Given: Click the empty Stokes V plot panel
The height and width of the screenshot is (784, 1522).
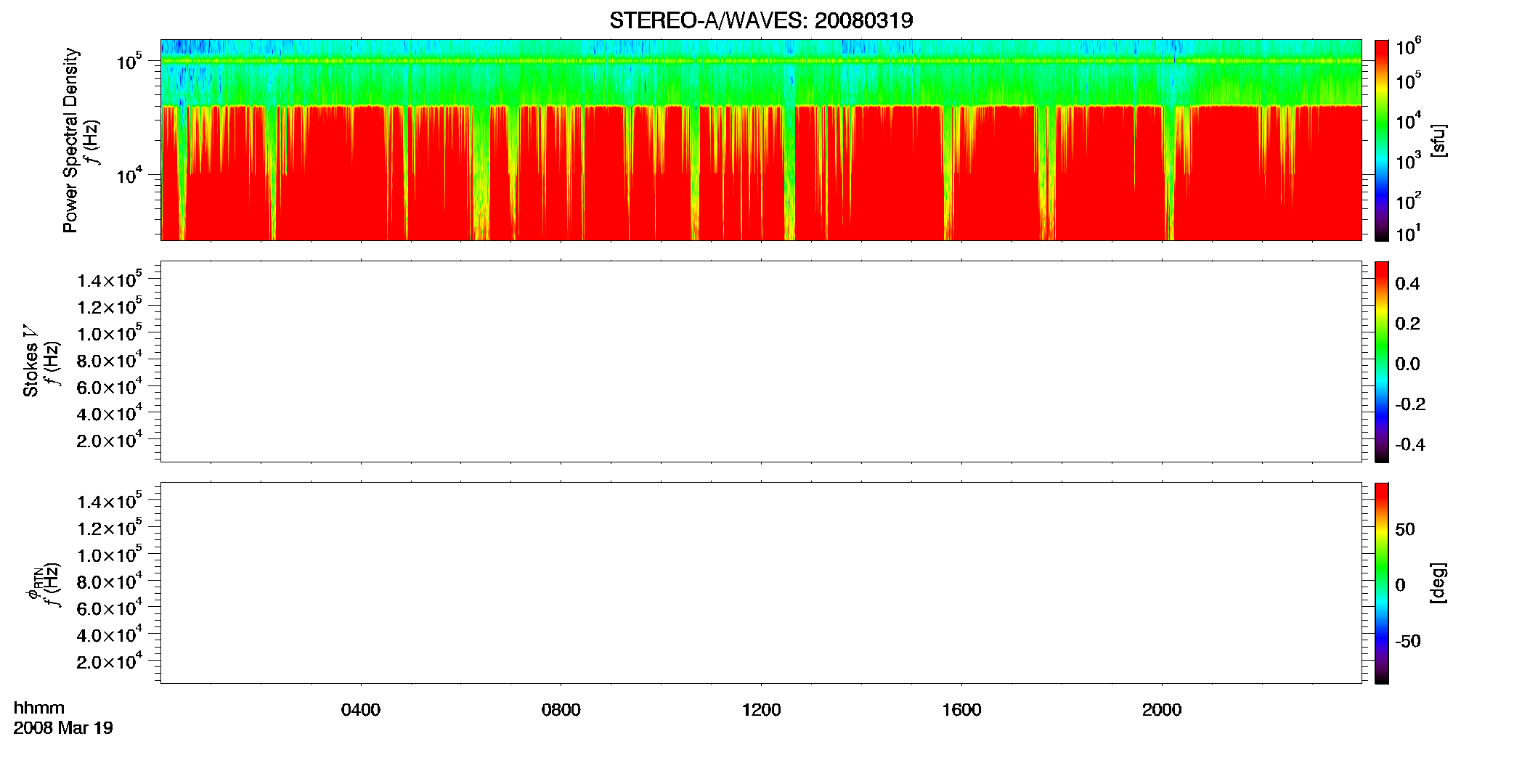Looking at the screenshot, I should (x=761, y=362).
